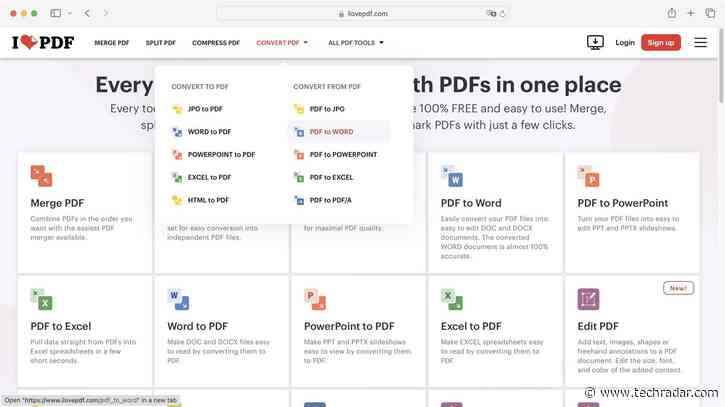Select PDF to WORD menu entry
Screen dimensions: 725x407
tap(332, 132)
